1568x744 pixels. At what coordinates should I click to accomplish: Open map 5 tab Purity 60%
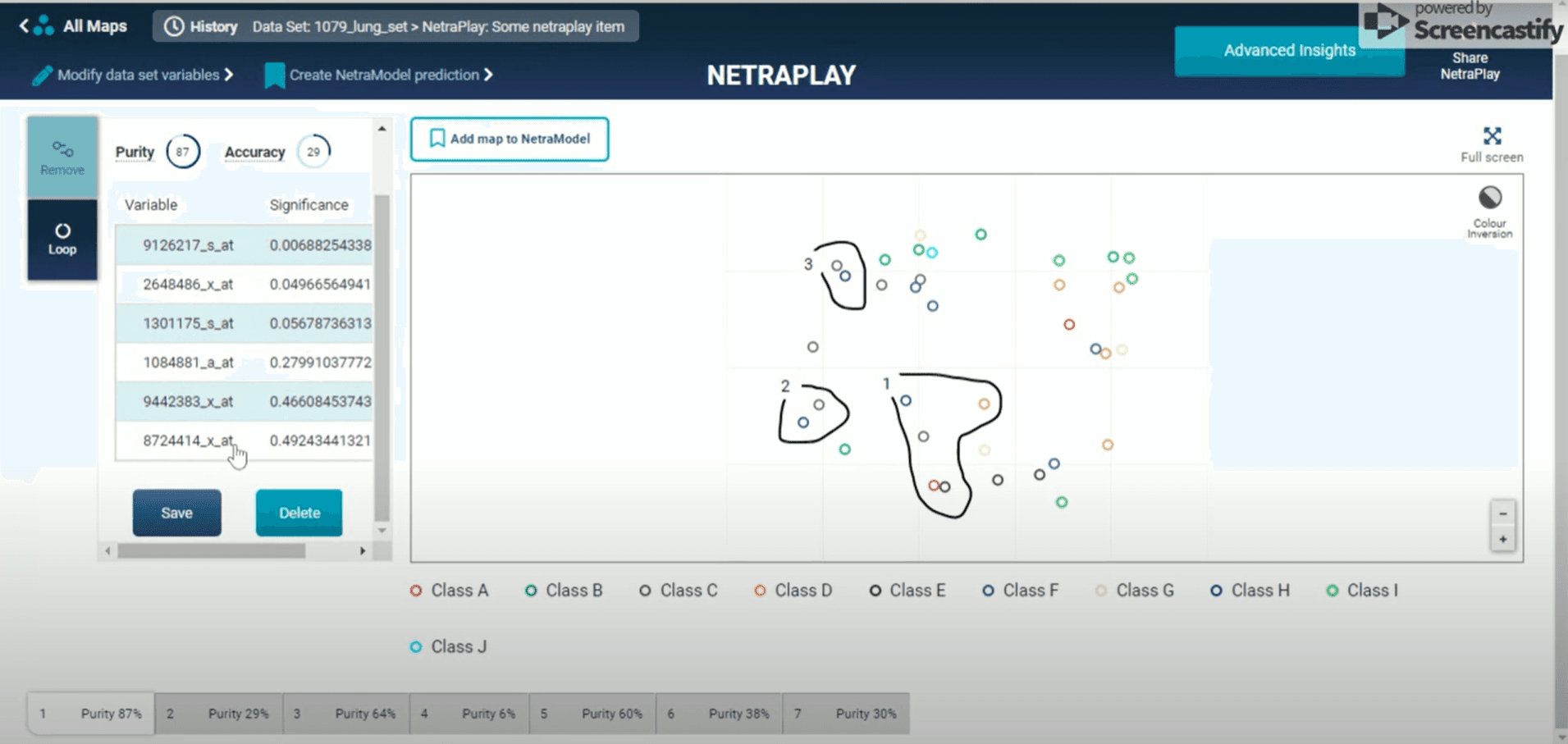[592, 714]
